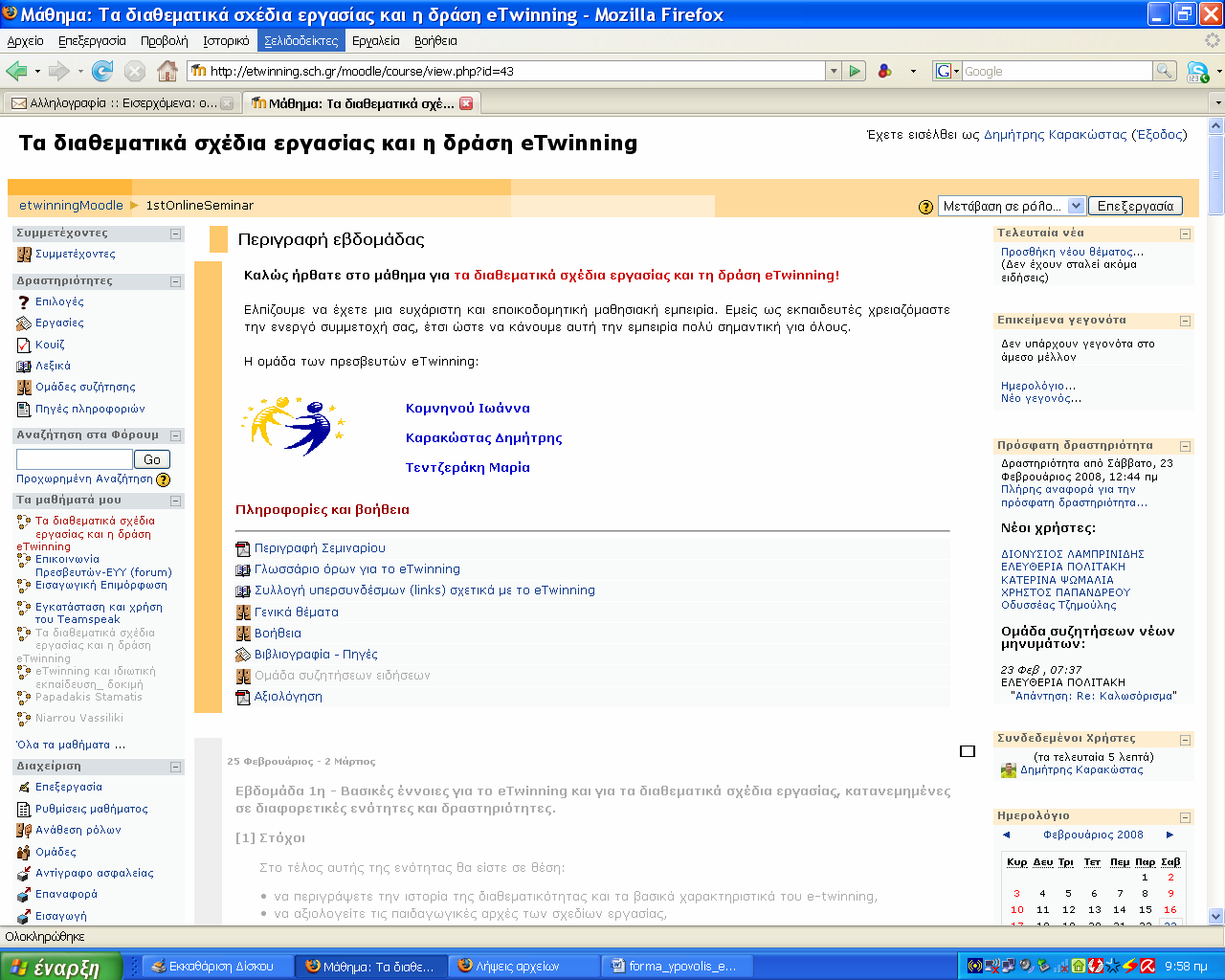Click the PDF icon beside Περιγραφή Σεμιναρίου
1225x980 pixels.
pyautogui.click(x=243, y=548)
